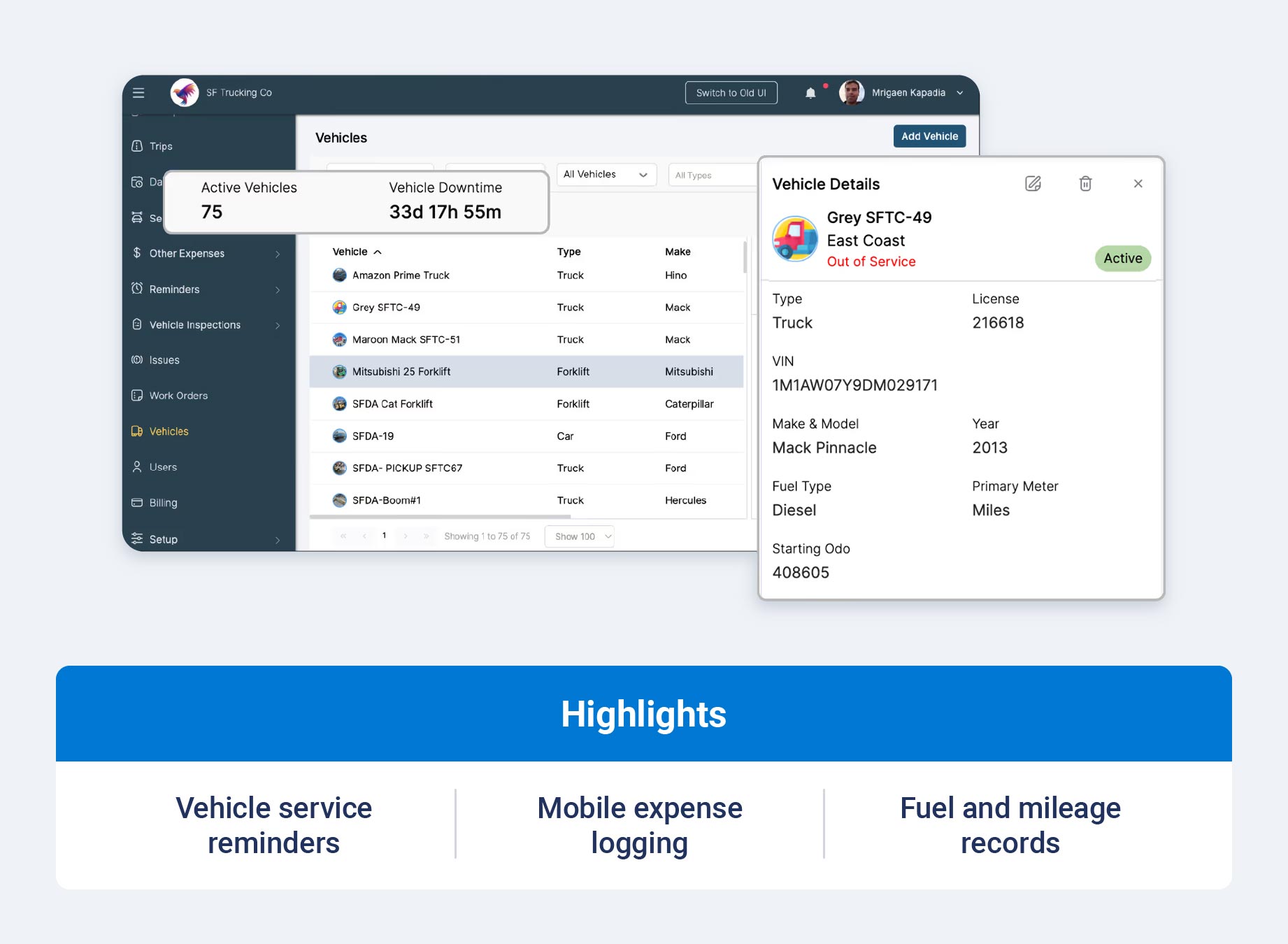Go to last page of results
1288x944 pixels.
pos(426,536)
